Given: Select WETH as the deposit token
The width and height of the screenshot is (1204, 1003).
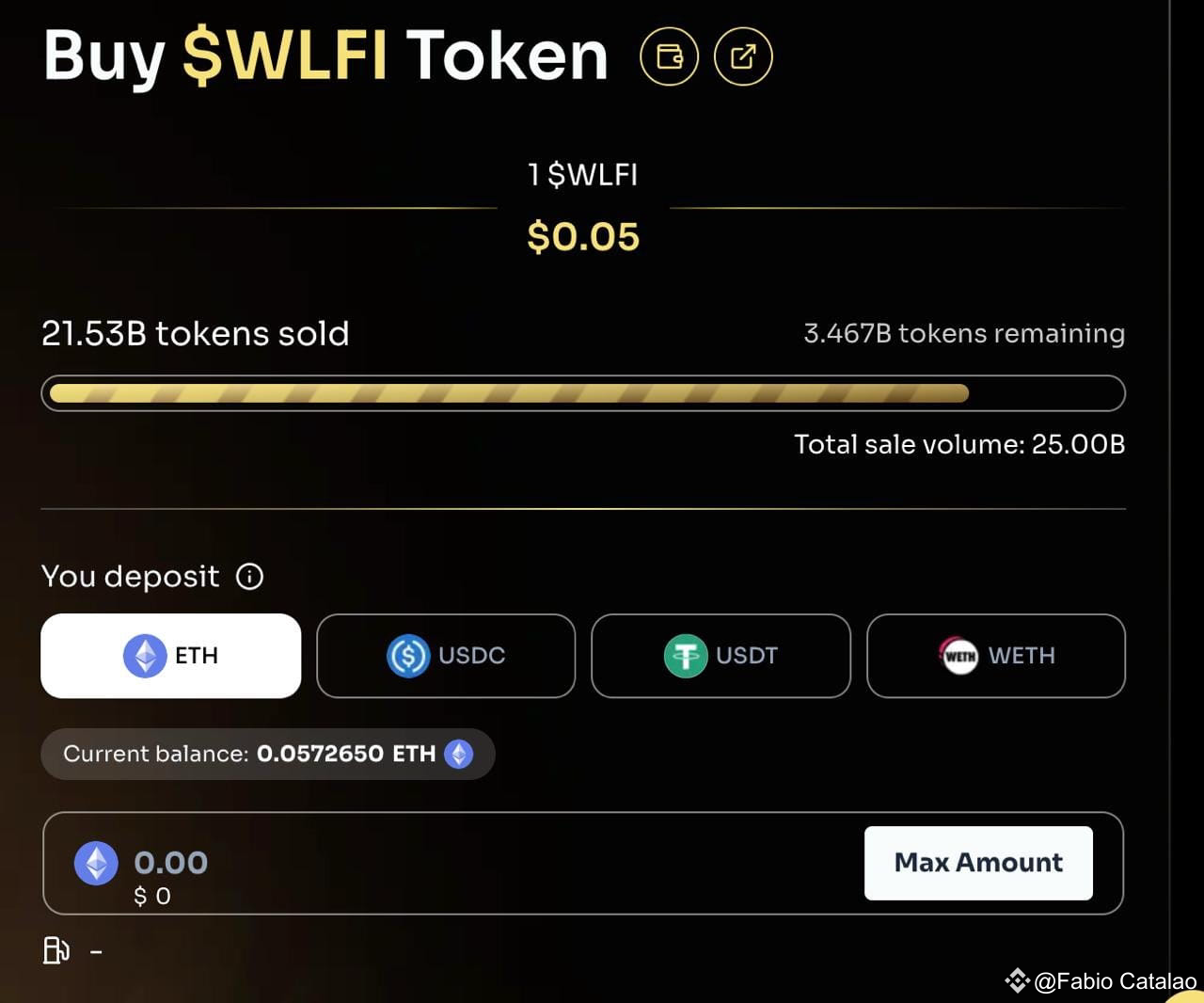Looking at the screenshot, I should coord(995,656).
